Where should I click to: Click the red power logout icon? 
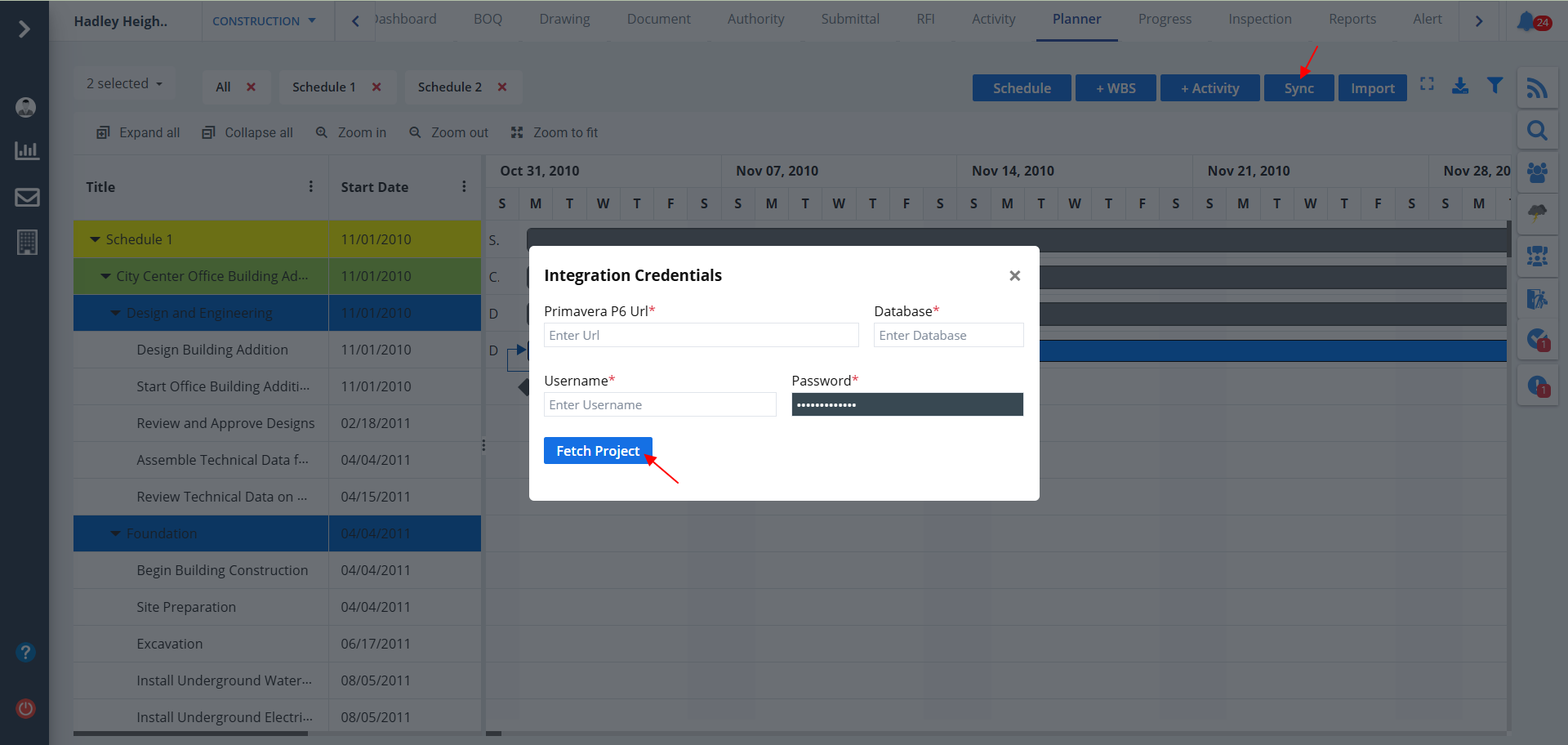tap(26, 708)
